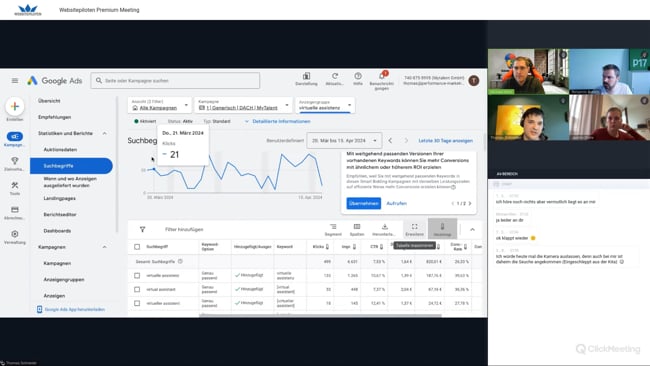Expand Detaillierte Informationen
650x366 pixels.
[277, 121]
